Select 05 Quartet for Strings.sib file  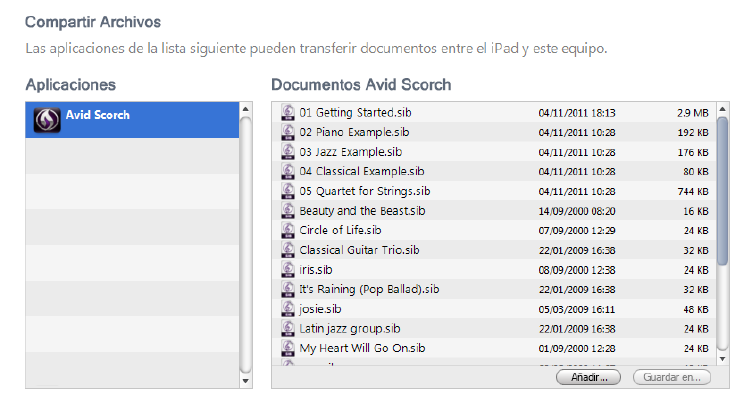click(x=365, y=191)
